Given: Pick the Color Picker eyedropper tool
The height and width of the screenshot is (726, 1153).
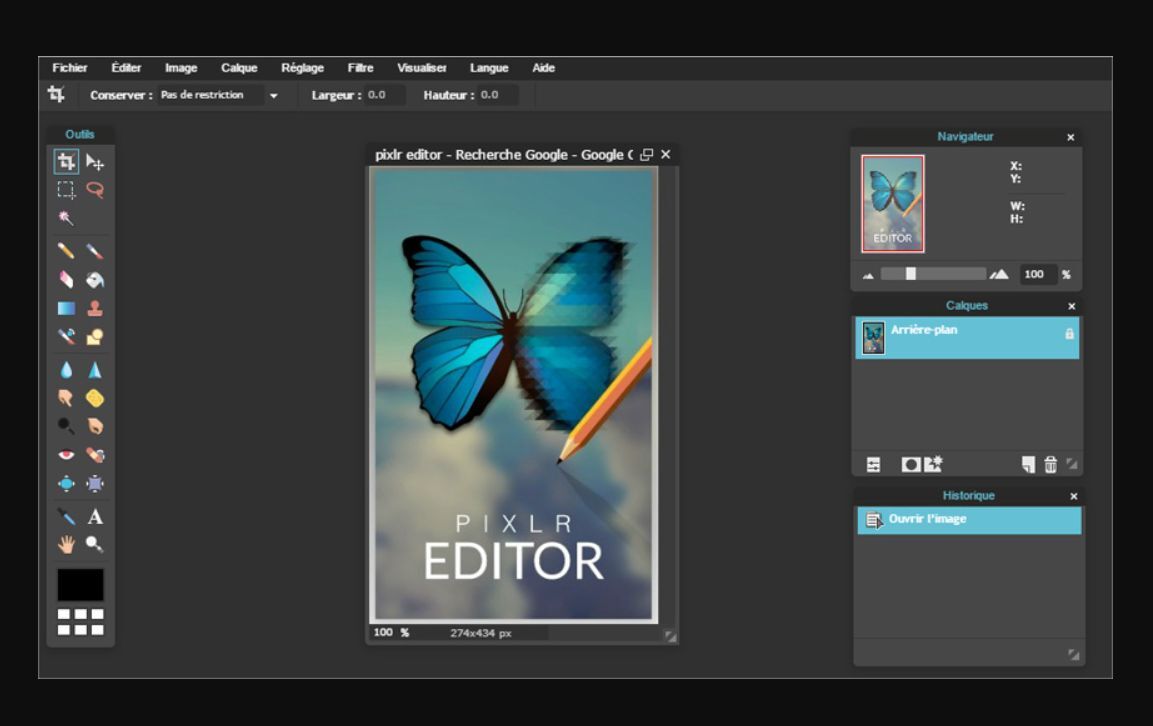Looking at the screenshot, I should [66, 516].
